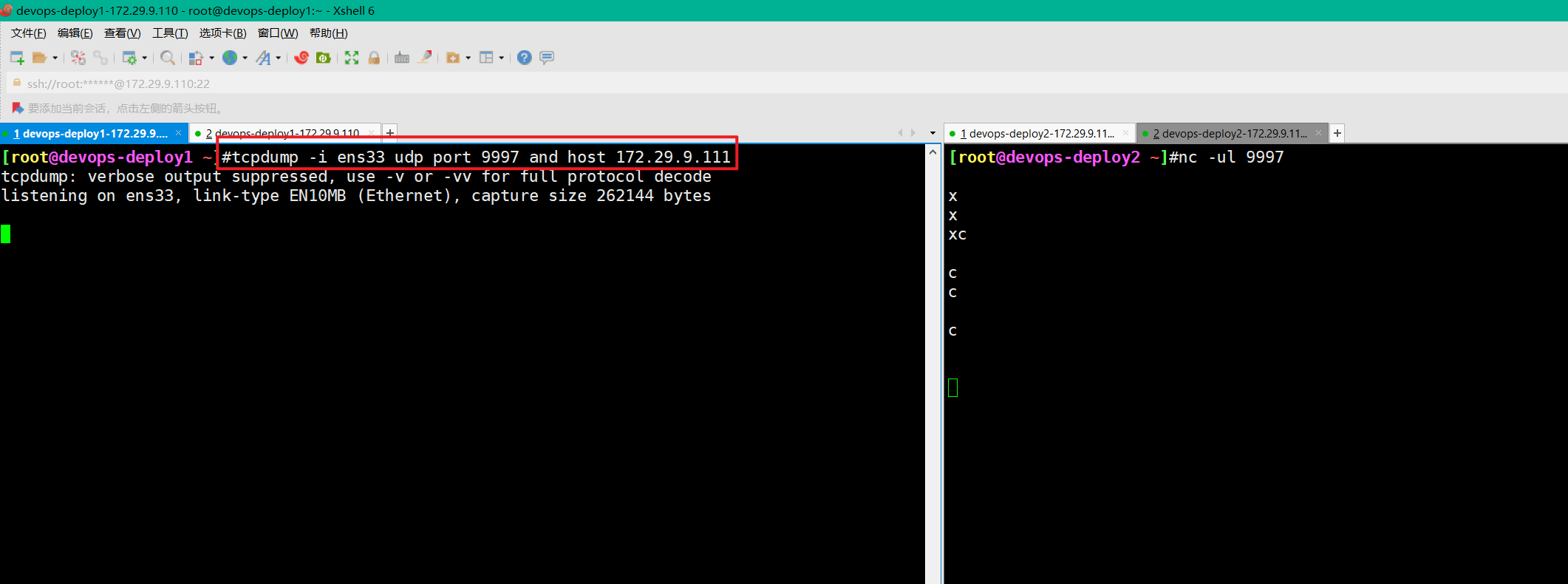
Task: Click the keyboard key-mapping toolbar icon
Action: (402, 58)
